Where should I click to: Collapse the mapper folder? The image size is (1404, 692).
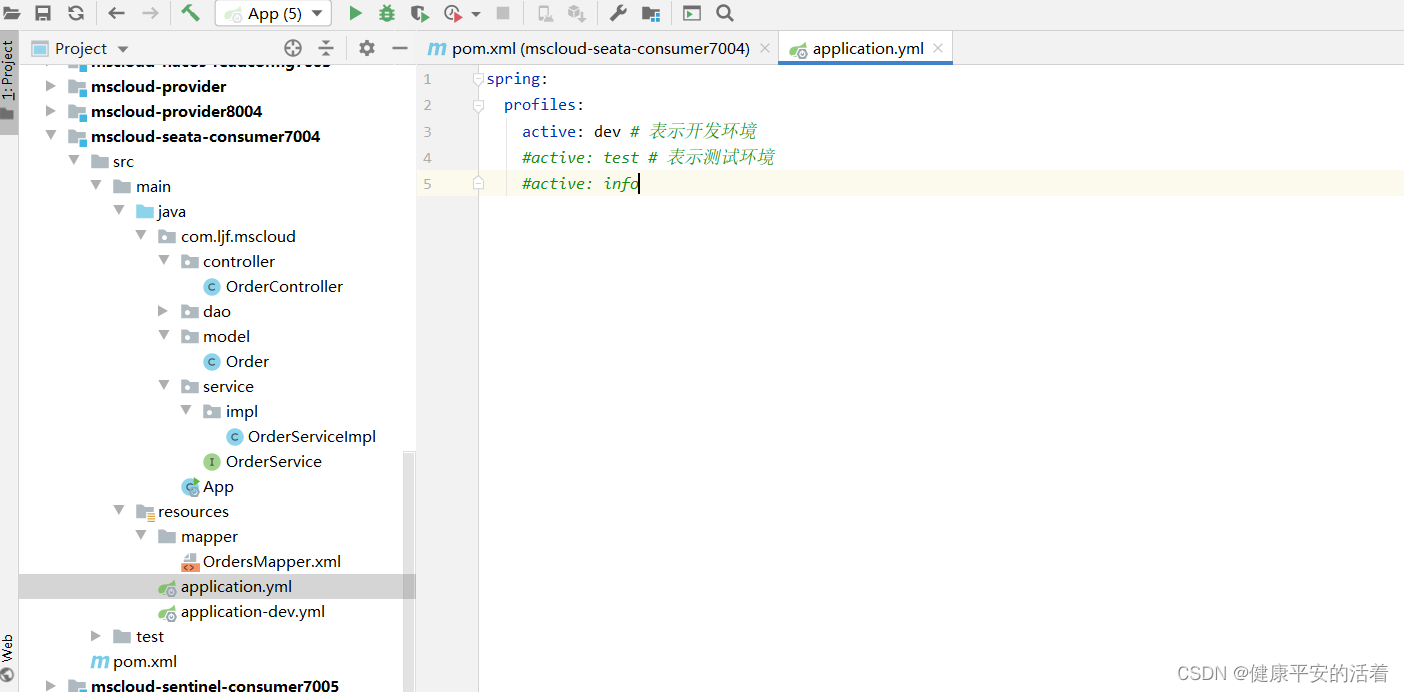141,536
